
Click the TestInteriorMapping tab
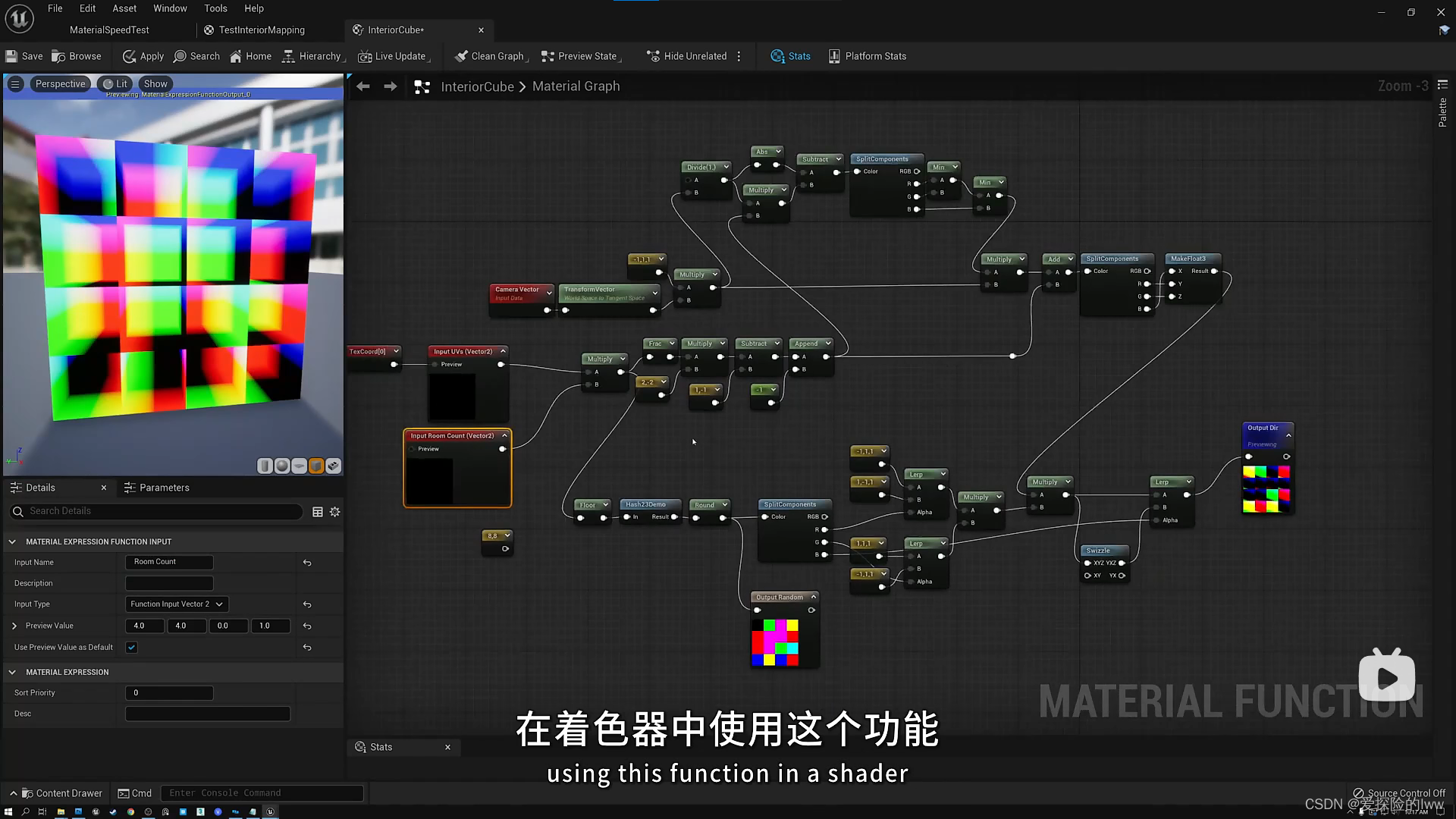coord(261,29)
